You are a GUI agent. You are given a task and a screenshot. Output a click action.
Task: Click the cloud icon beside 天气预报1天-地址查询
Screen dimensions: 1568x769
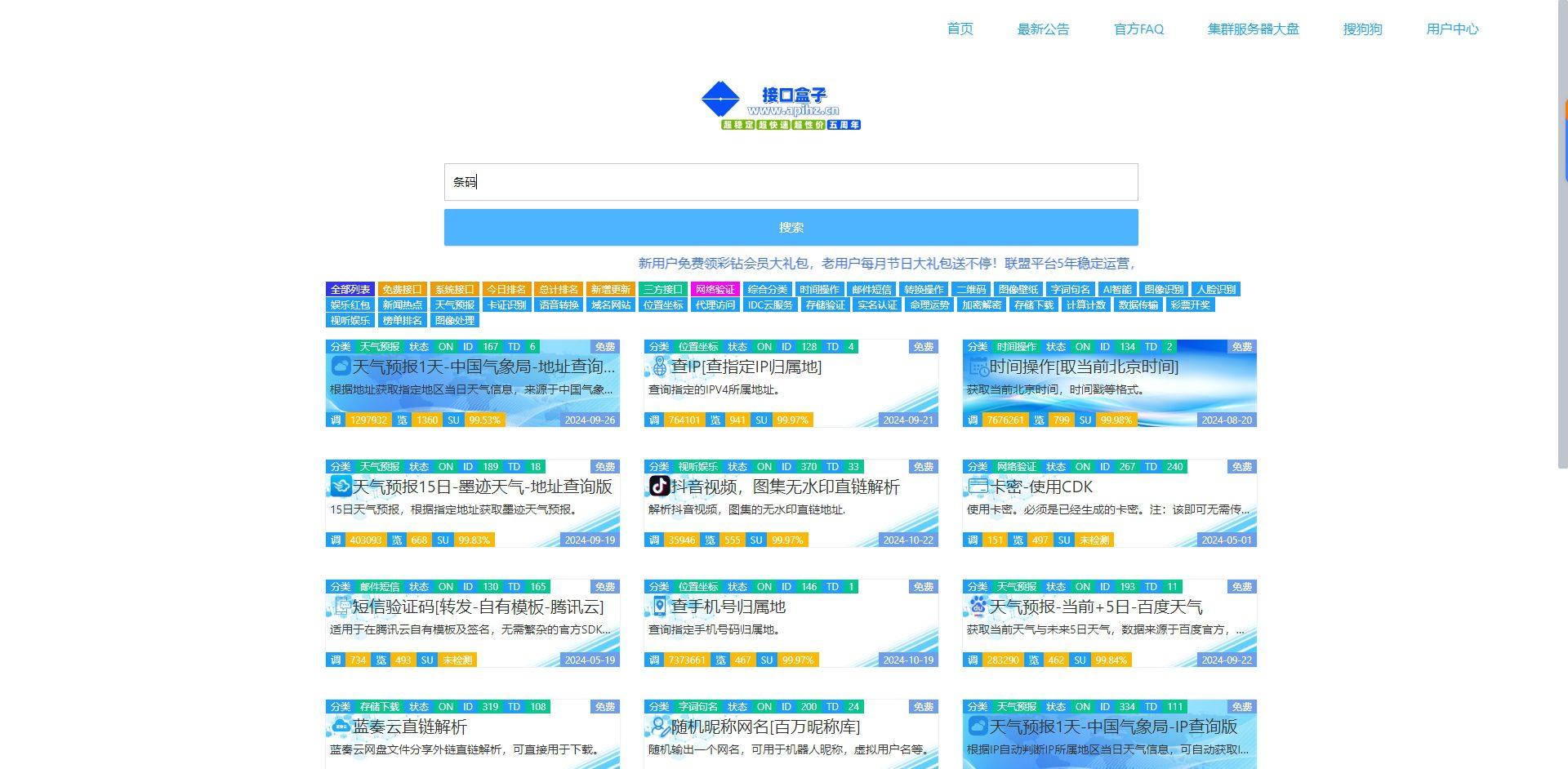point(341,367)
